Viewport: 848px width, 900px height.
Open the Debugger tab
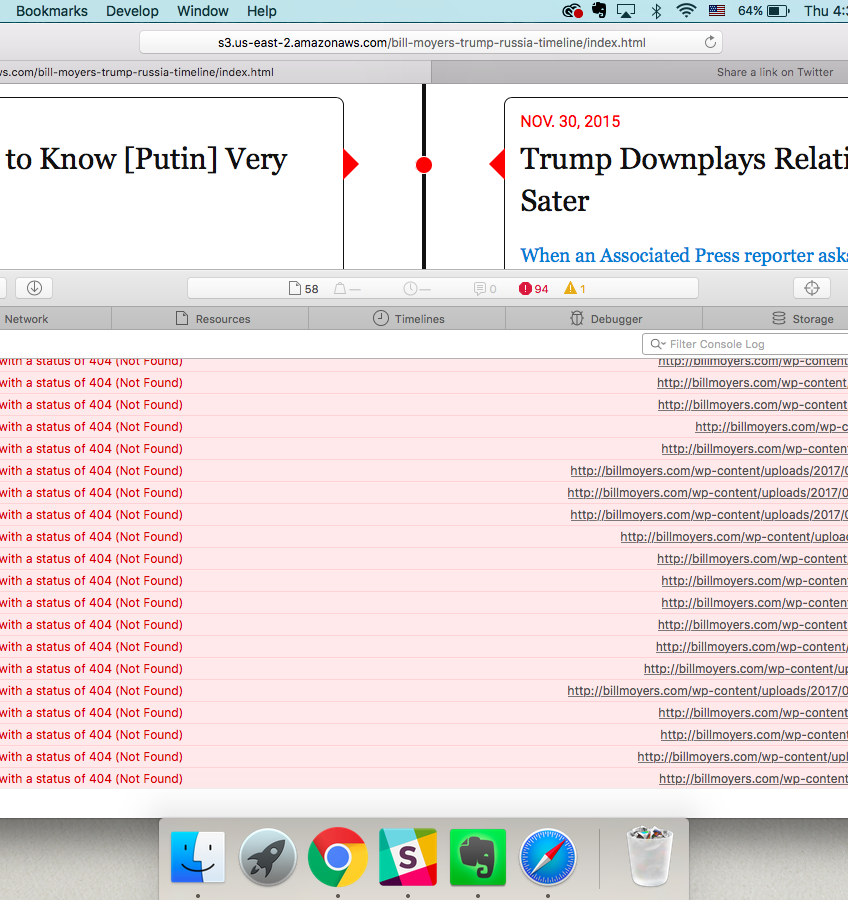[606, 319]
